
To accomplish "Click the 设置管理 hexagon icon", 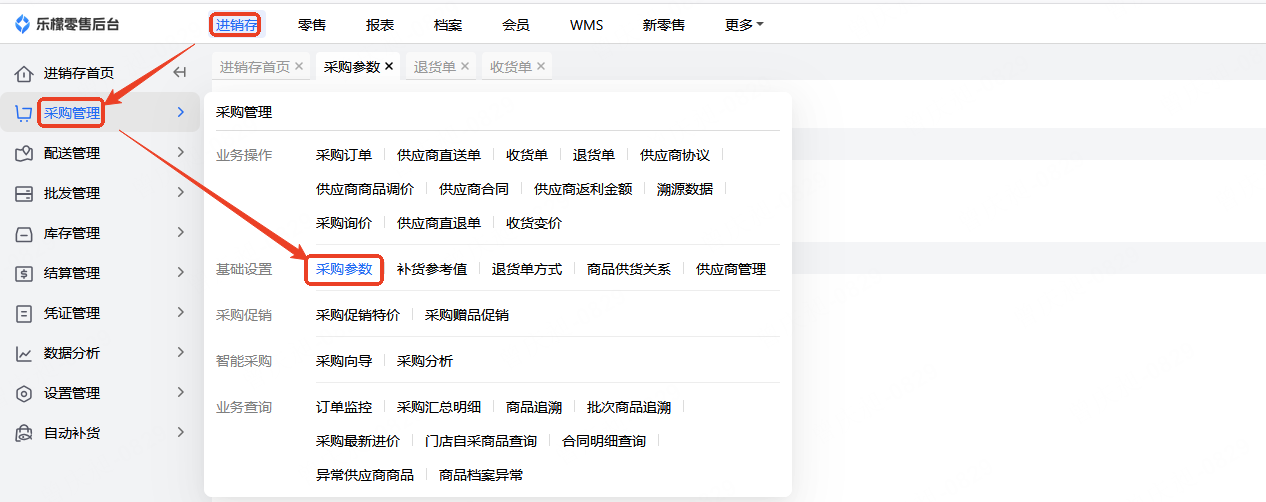I will click(24, 393).
